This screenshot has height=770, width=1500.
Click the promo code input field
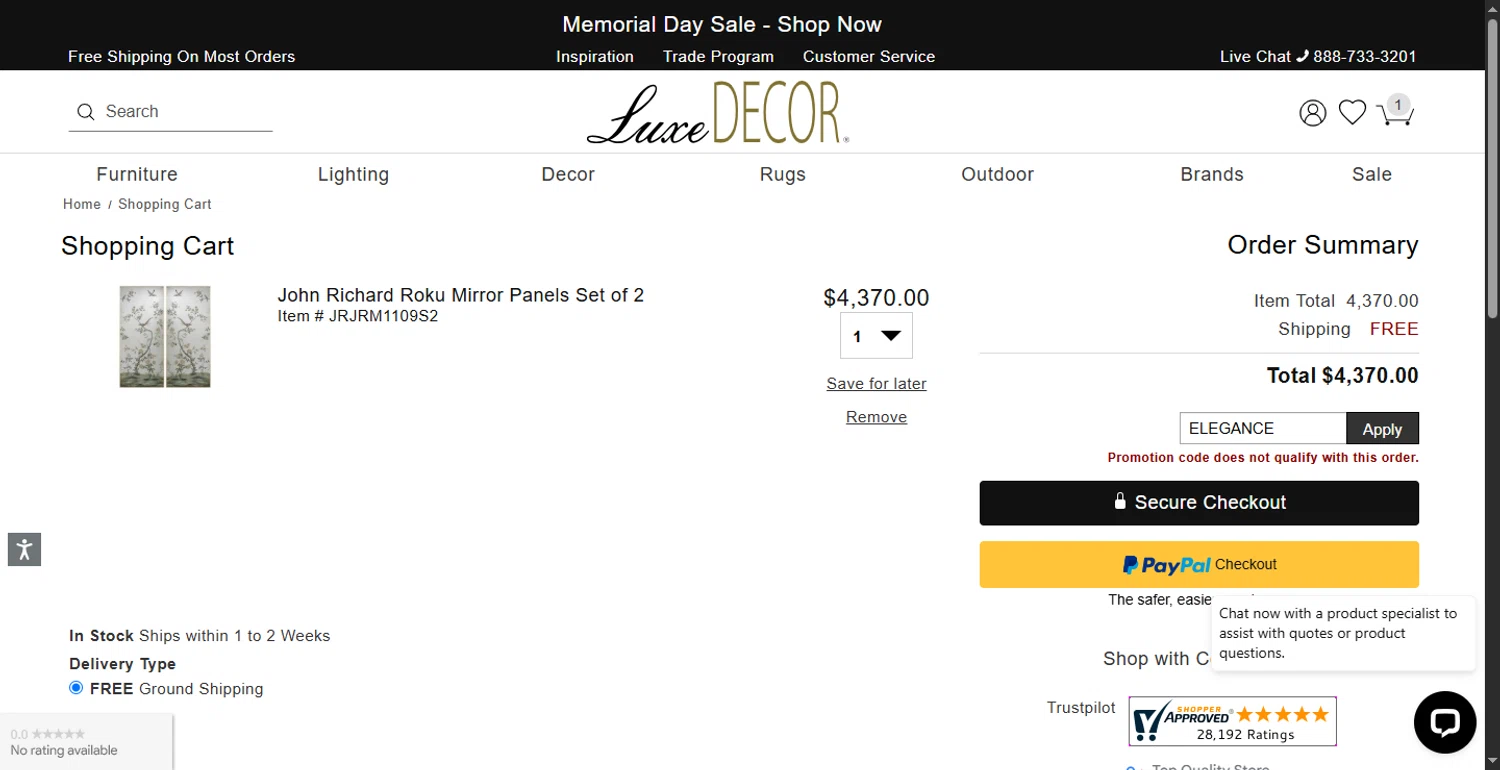click(x=1262, y=429)
